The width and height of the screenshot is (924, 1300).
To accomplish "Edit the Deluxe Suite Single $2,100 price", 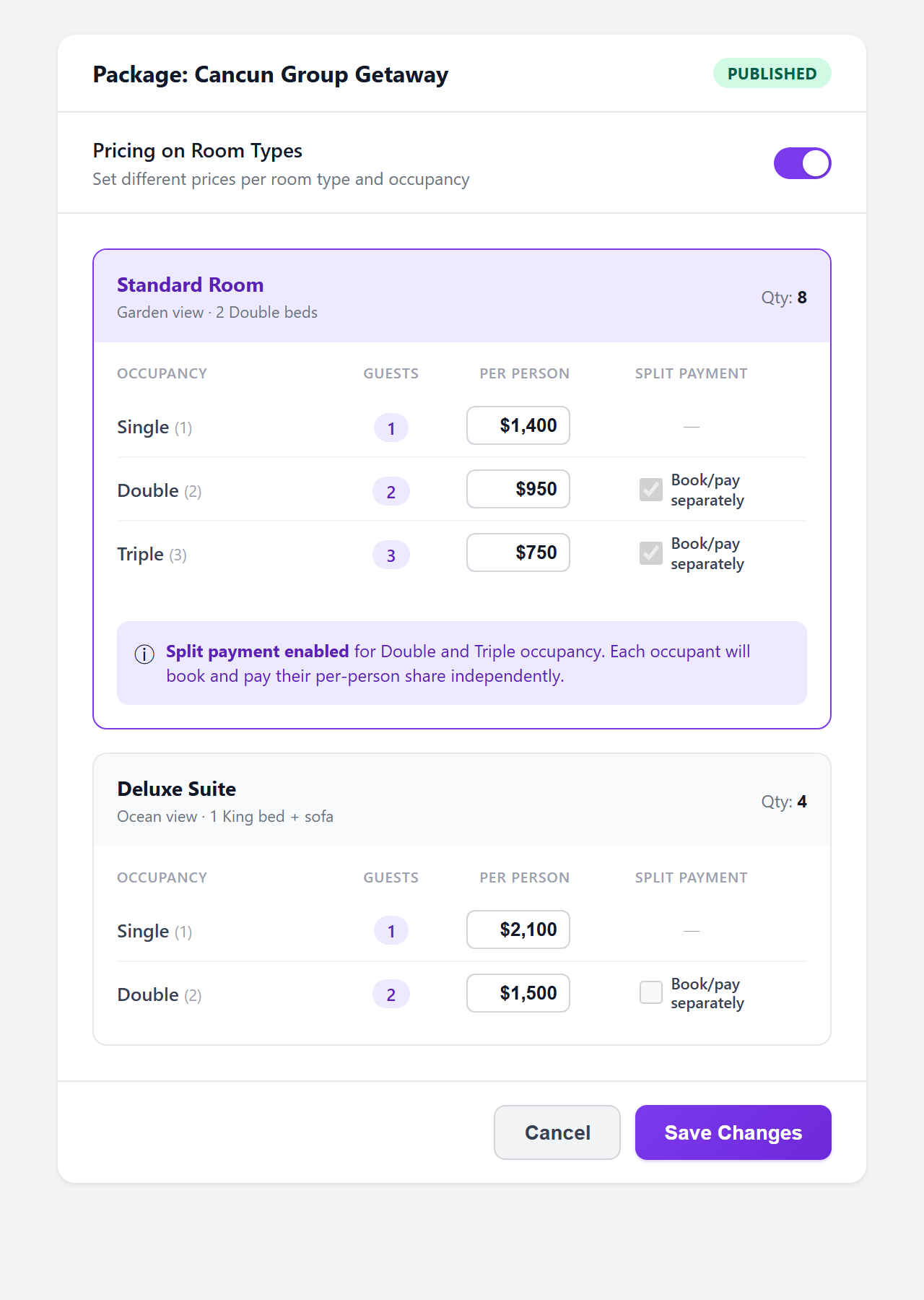I will pyautogui.click(x=518, y=929).
